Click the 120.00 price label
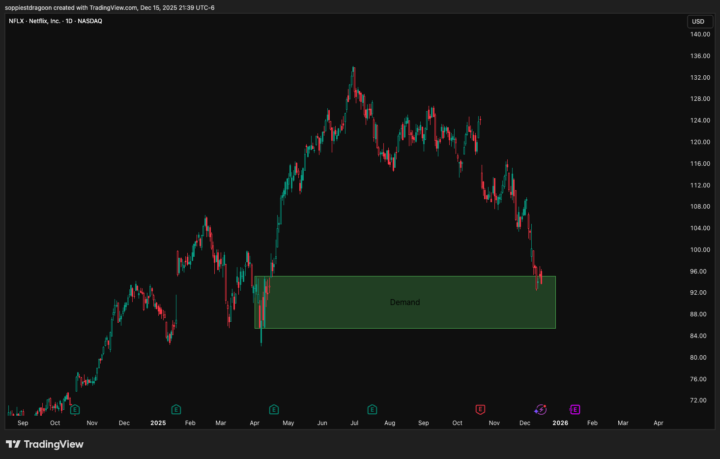The image size is (720, 459). [700, 142]
